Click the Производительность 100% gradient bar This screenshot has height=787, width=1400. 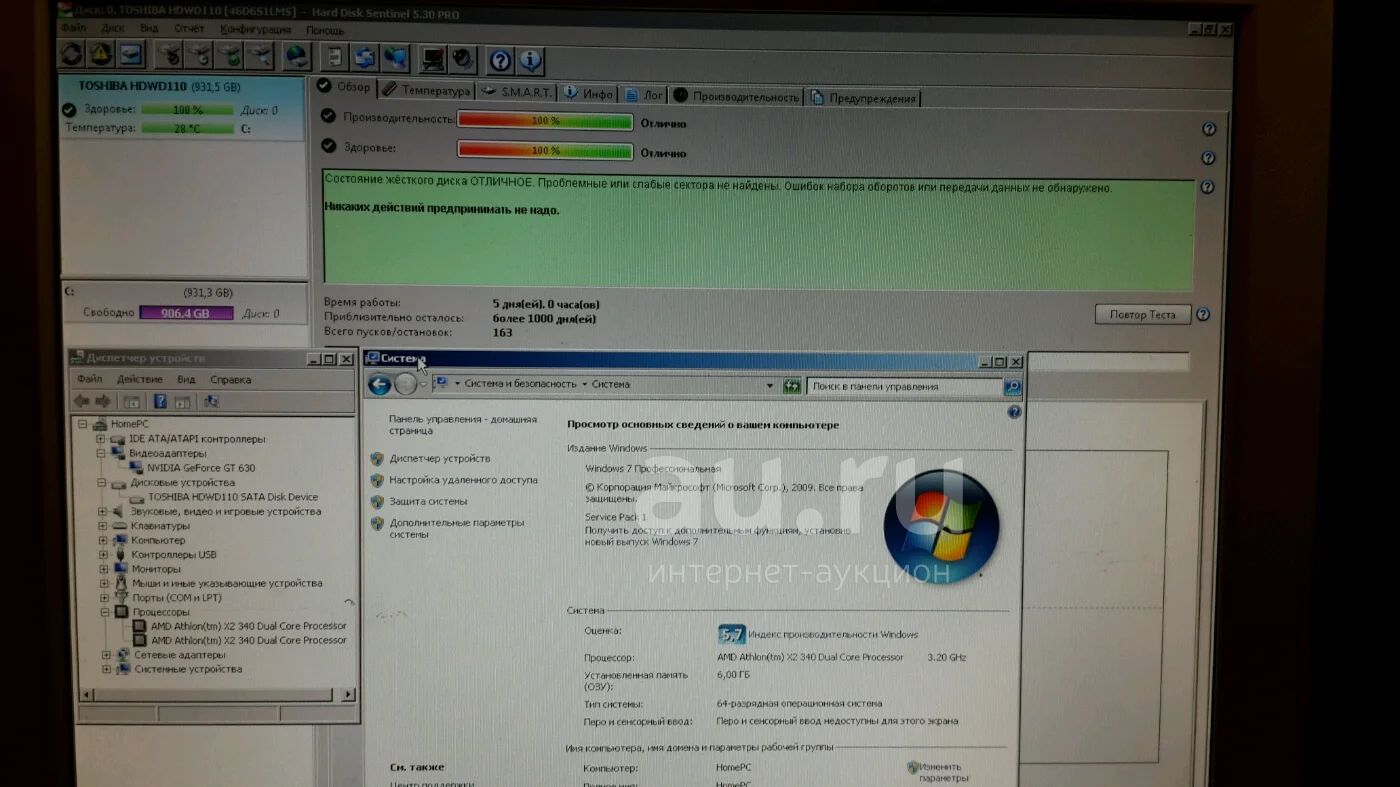pos(545,121)
